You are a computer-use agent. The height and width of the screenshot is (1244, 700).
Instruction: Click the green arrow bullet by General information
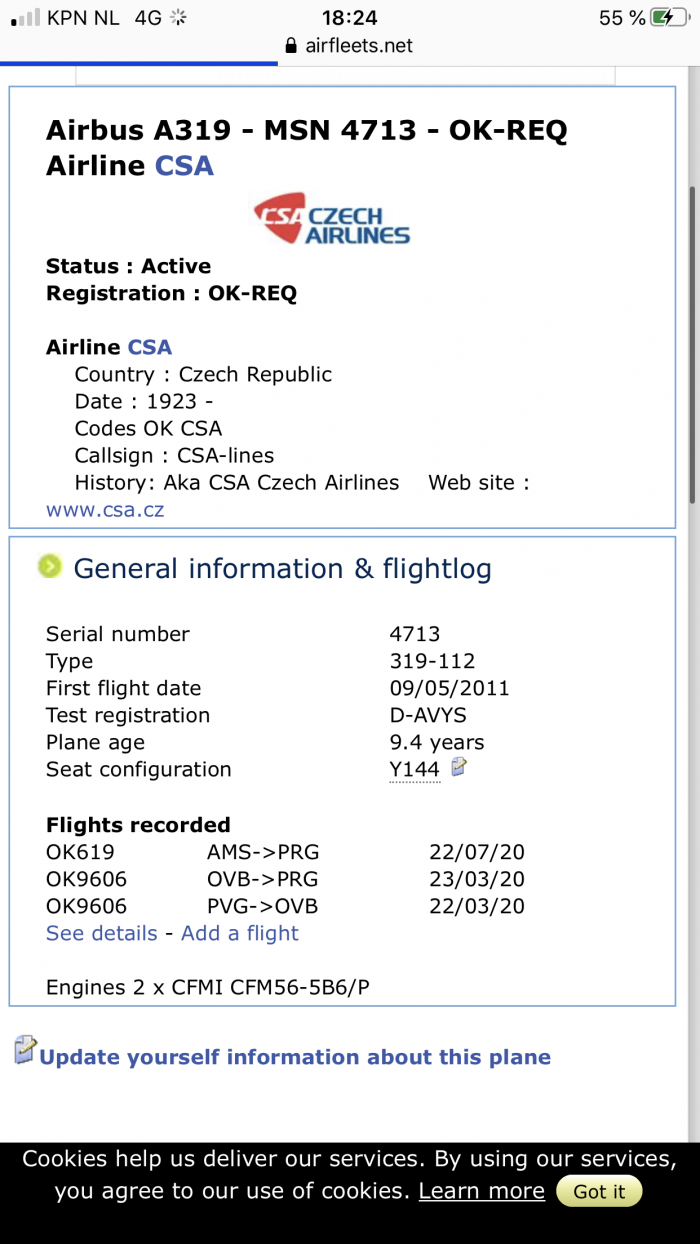pos(50,567)
